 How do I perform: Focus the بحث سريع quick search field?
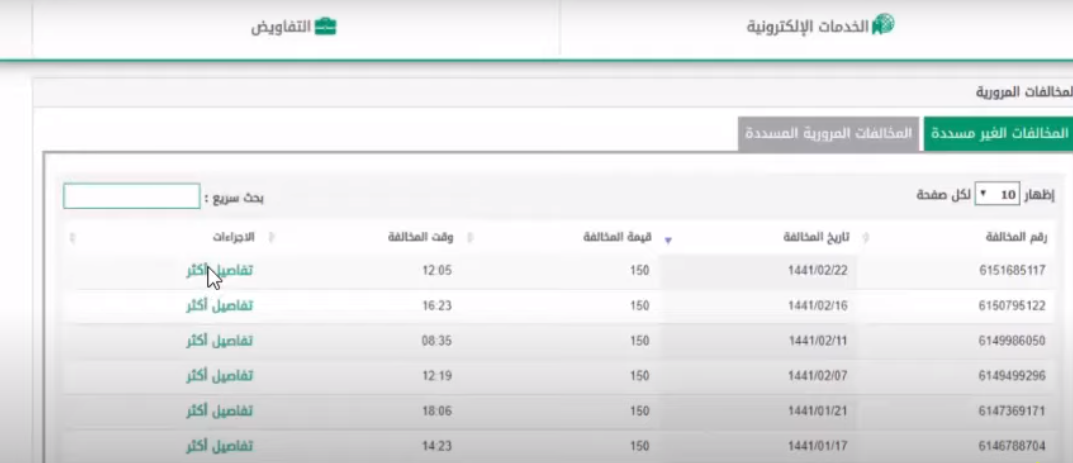pyautogui.click(x=131, y=196)
